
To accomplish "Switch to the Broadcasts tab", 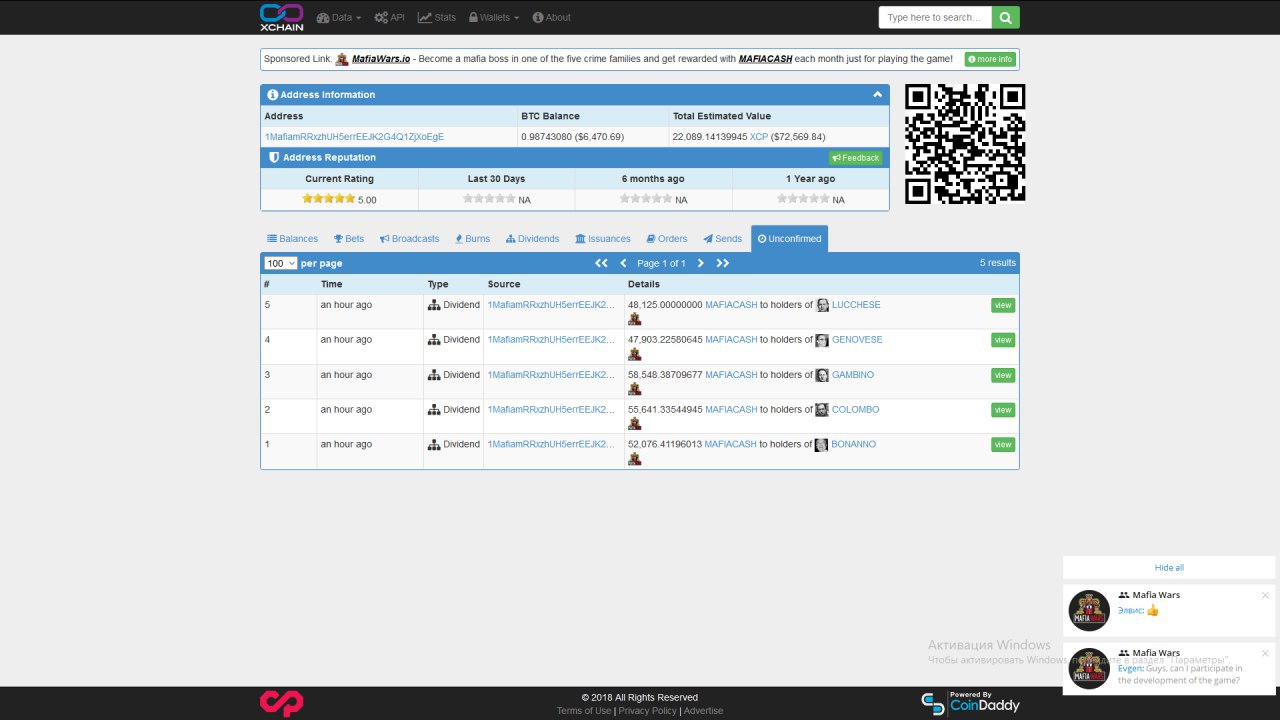I will pyautogui.click(x=409, y=239).
